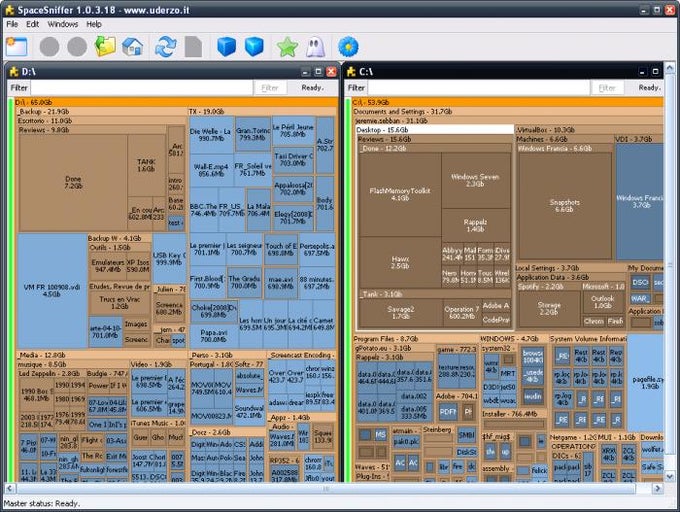Click Documents and Settings - 31.7Gb header
Viewport: 680px width, 512px height.
click(508, 111)
